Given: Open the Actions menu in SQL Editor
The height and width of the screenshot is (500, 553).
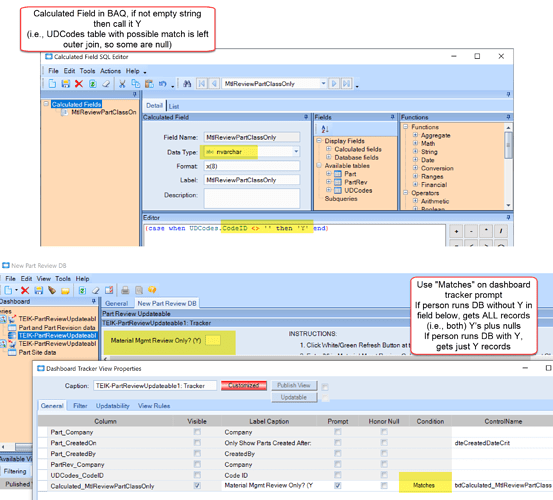Looking at the screenshot, I should click(110, 71).
